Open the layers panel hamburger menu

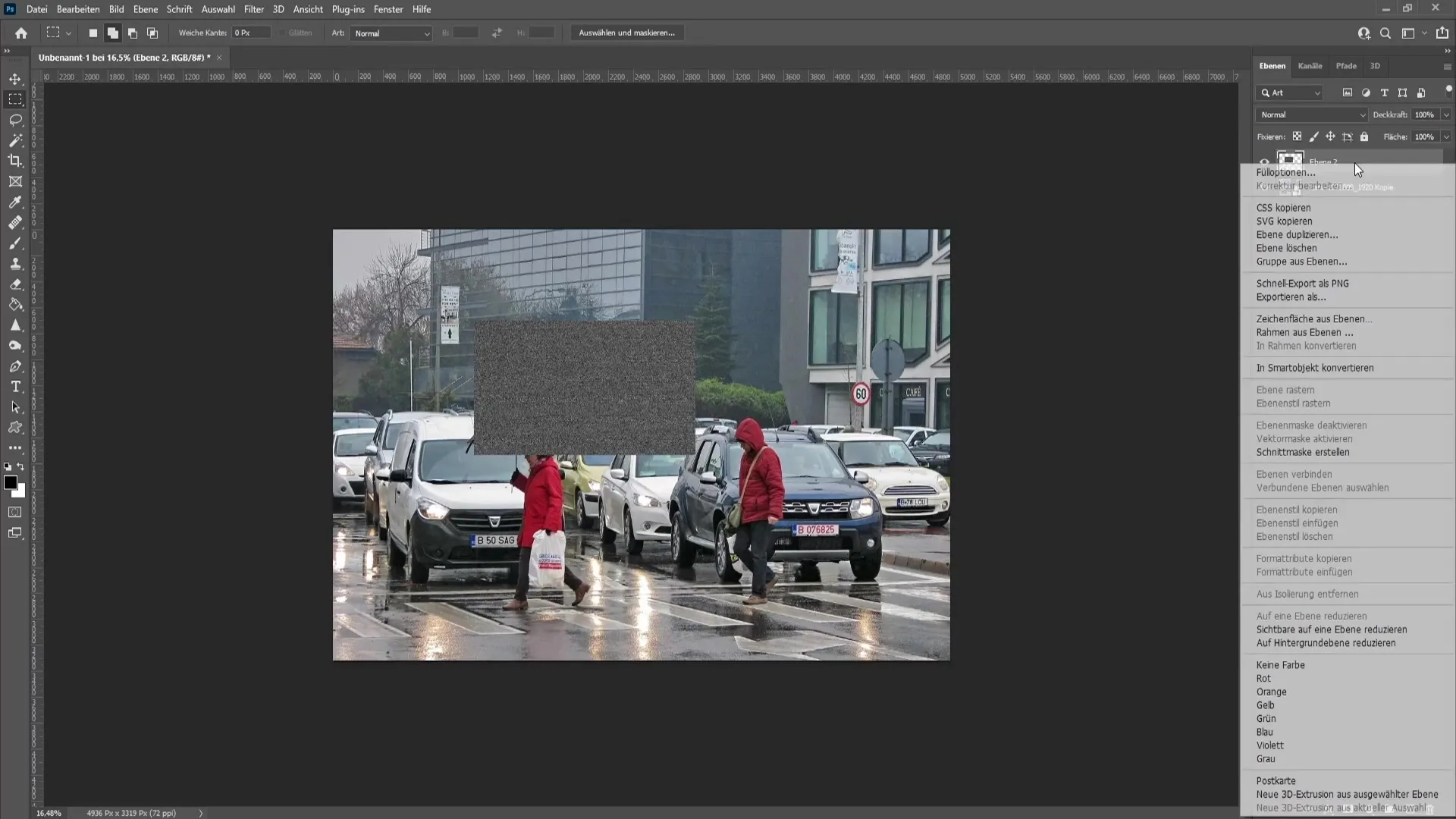tap(1447, 66)
